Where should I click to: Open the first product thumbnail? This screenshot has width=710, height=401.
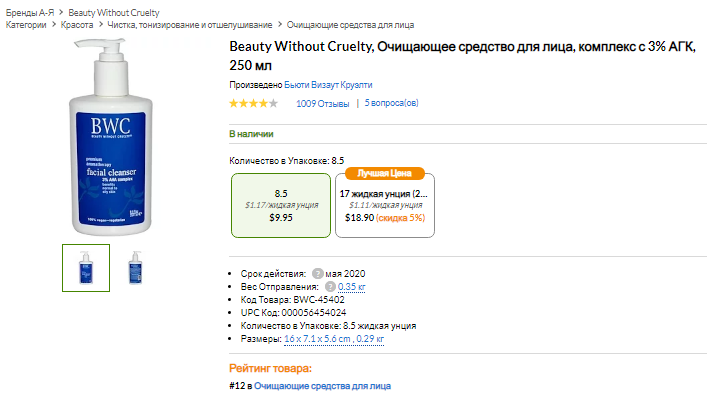click(86, 267)
